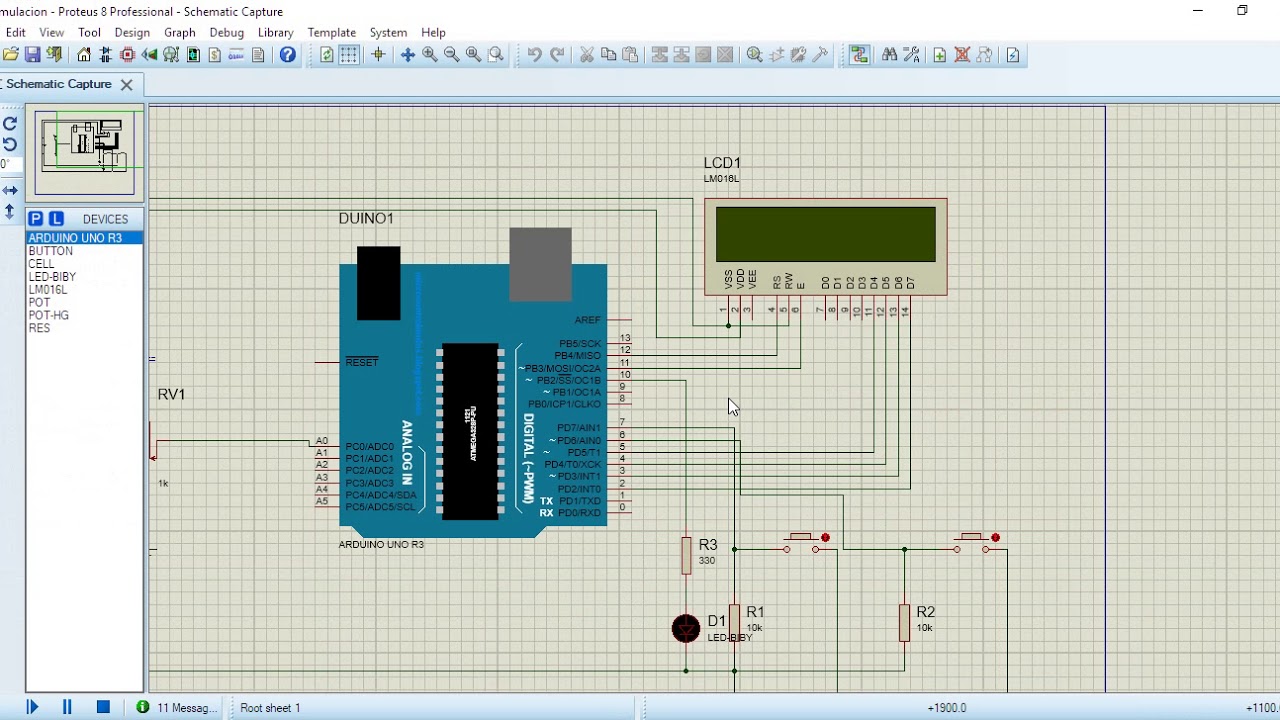This screenshot has width=1280, height=720.
Task: Open Search and Tag binoculars icon
Action: click(x=889, y=55)
